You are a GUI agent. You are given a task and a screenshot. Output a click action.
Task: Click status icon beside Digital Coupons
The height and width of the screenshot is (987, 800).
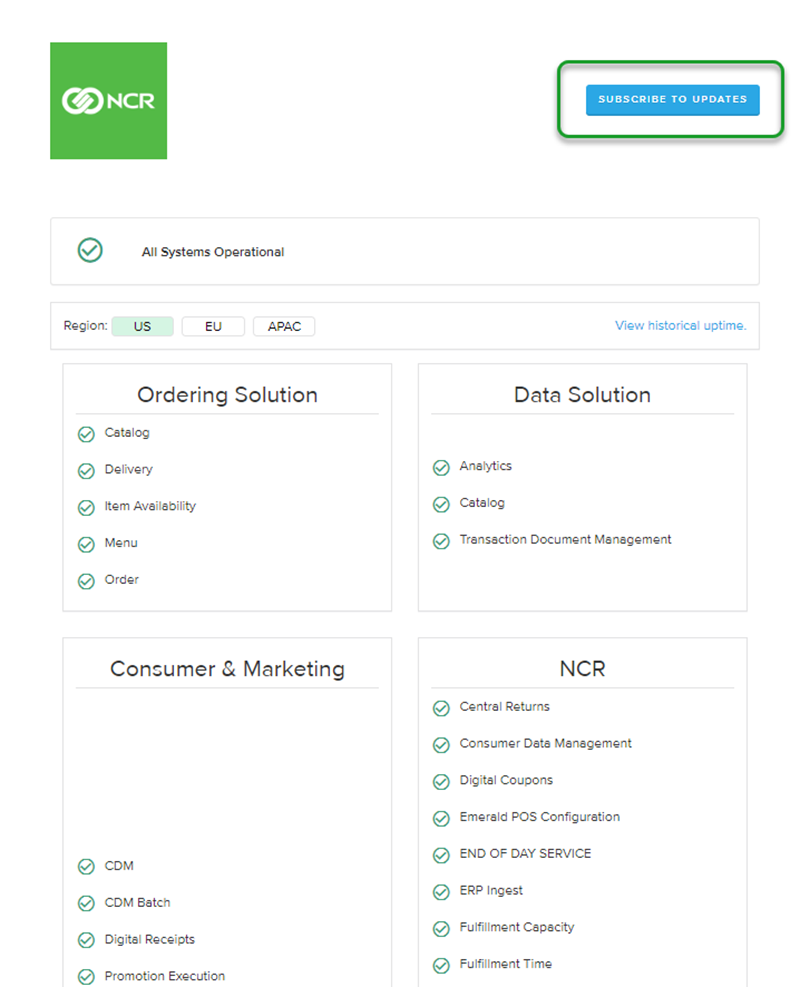(x=441, y=782)
